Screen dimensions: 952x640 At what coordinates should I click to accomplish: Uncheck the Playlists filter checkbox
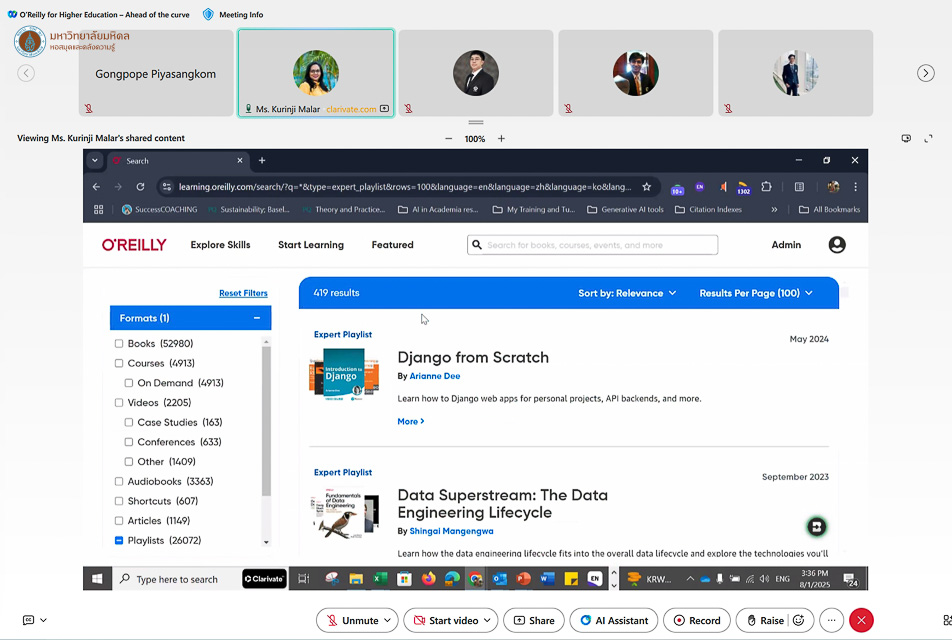tap(119, 541)
